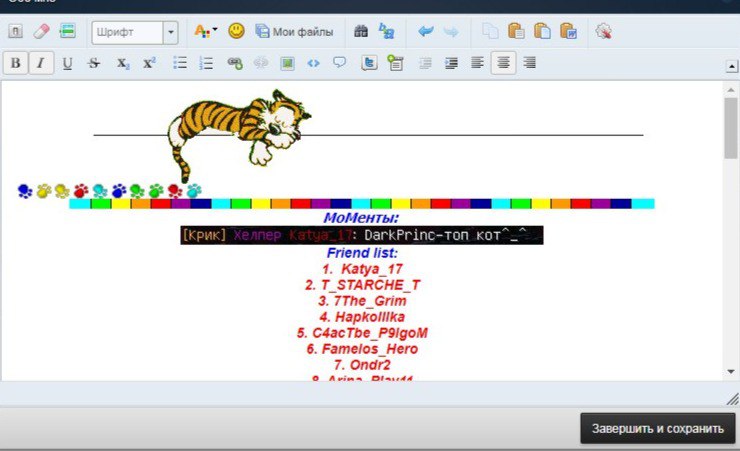The image size is (740, 451).
Task: Click the Insert Link icon
Action: pos(235,63)
